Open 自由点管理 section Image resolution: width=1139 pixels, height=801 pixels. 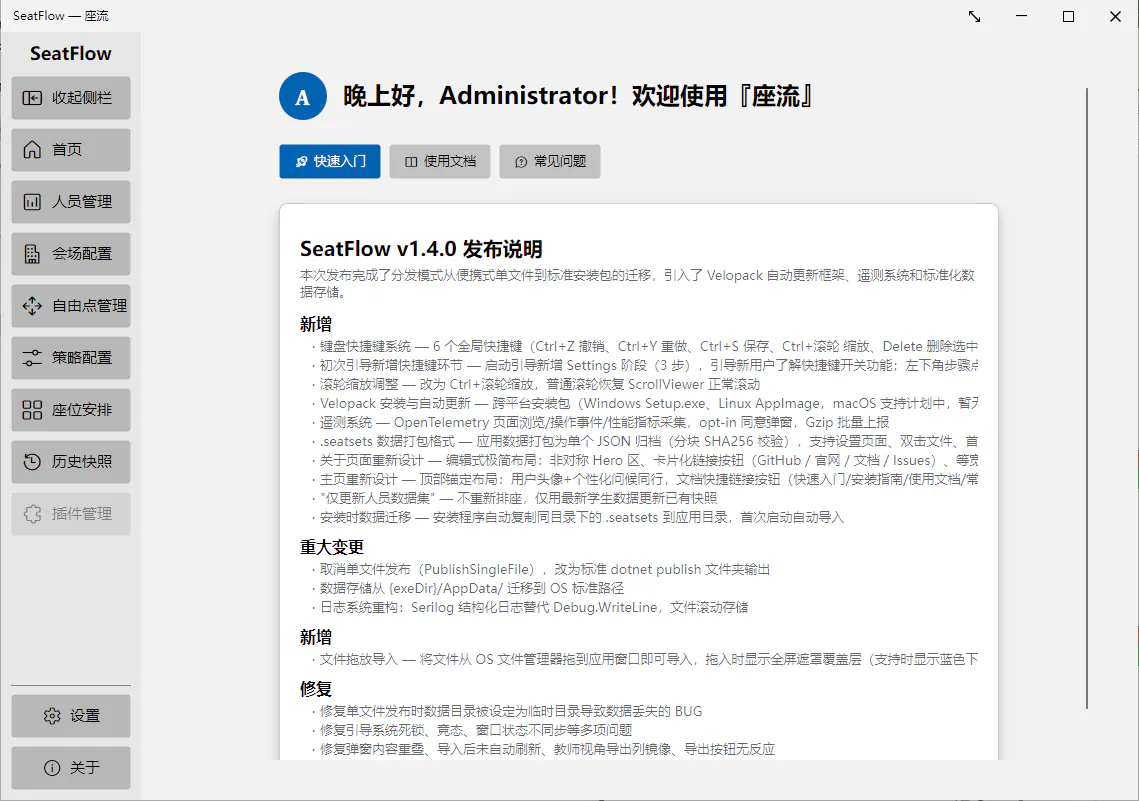tap(71, 306)
